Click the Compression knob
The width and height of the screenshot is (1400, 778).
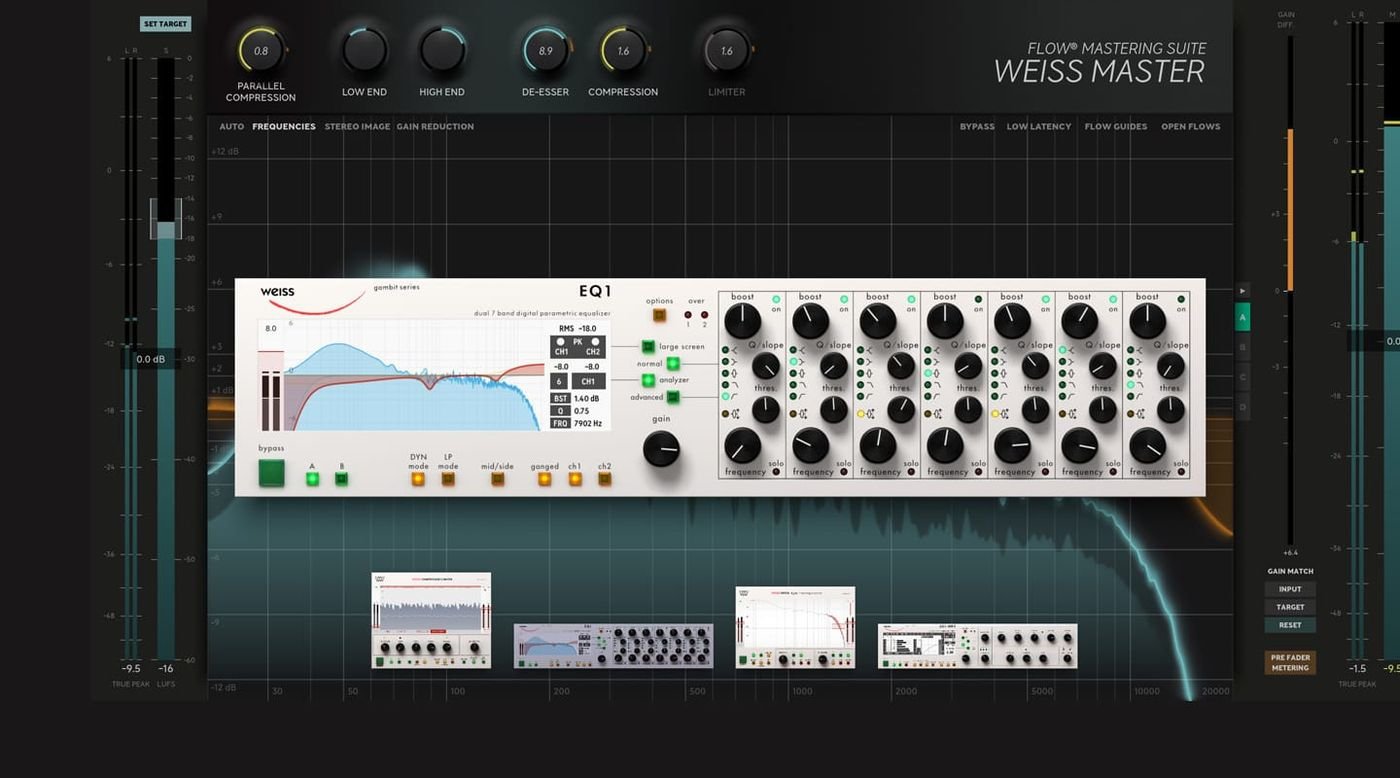point(623,50)
